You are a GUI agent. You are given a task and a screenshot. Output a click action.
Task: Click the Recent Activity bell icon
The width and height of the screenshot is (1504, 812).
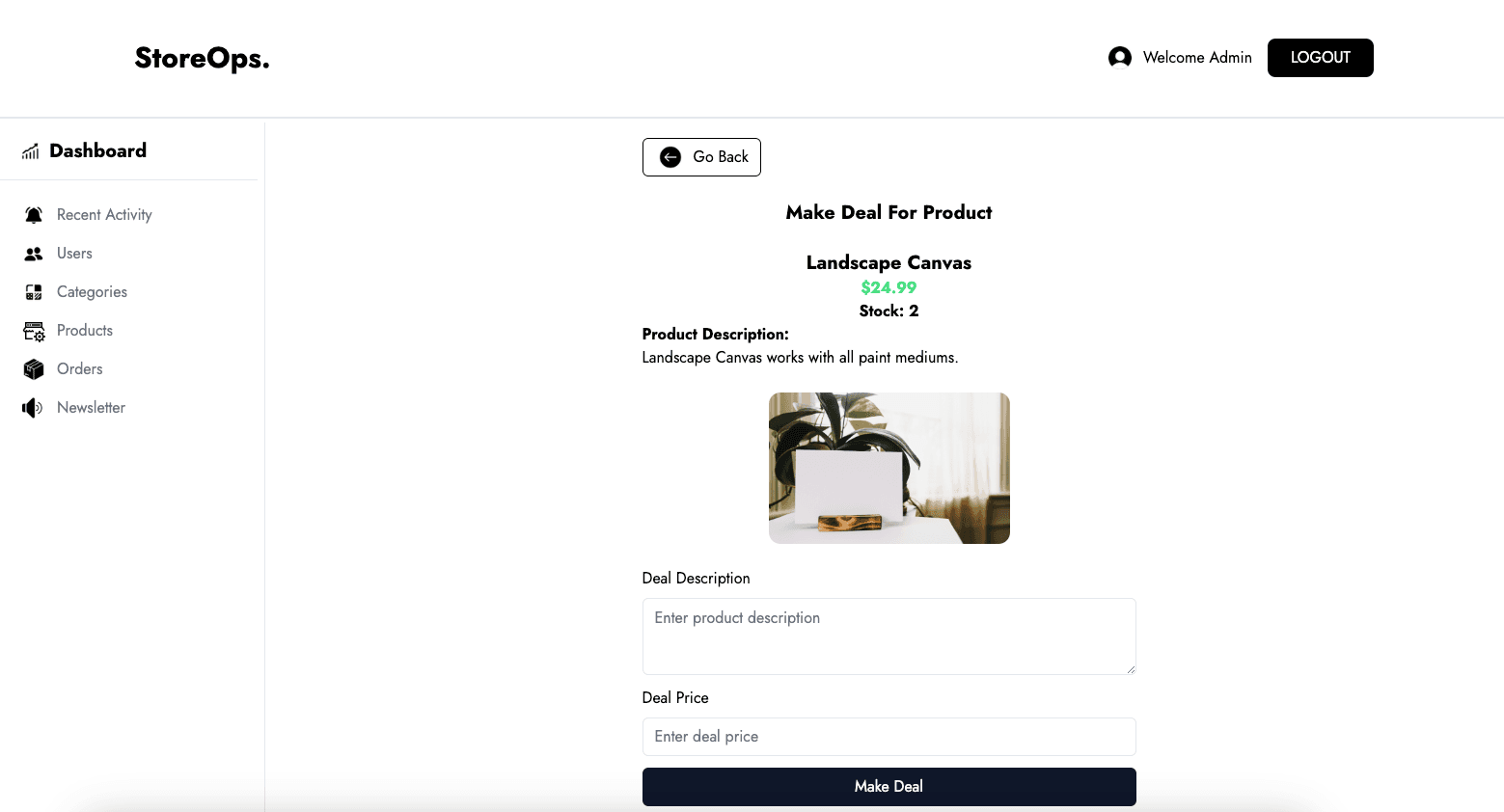coord(34,215)
